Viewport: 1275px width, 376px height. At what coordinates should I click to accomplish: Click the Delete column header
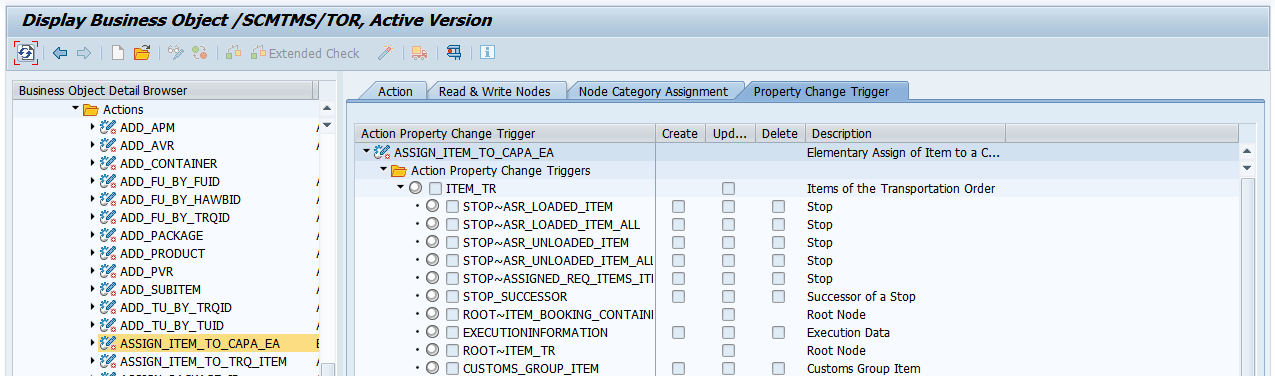(x=780, y=134)
